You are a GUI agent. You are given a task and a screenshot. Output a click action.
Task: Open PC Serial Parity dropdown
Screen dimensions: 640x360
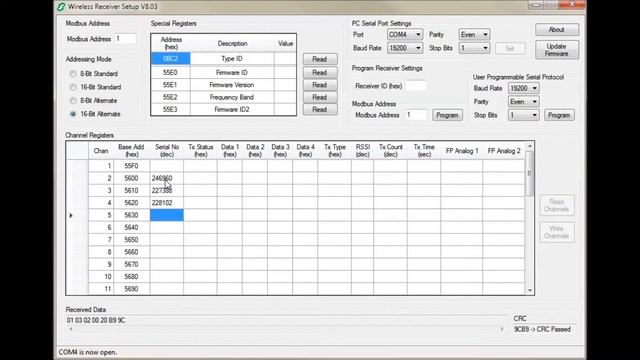tap(474, 35)
